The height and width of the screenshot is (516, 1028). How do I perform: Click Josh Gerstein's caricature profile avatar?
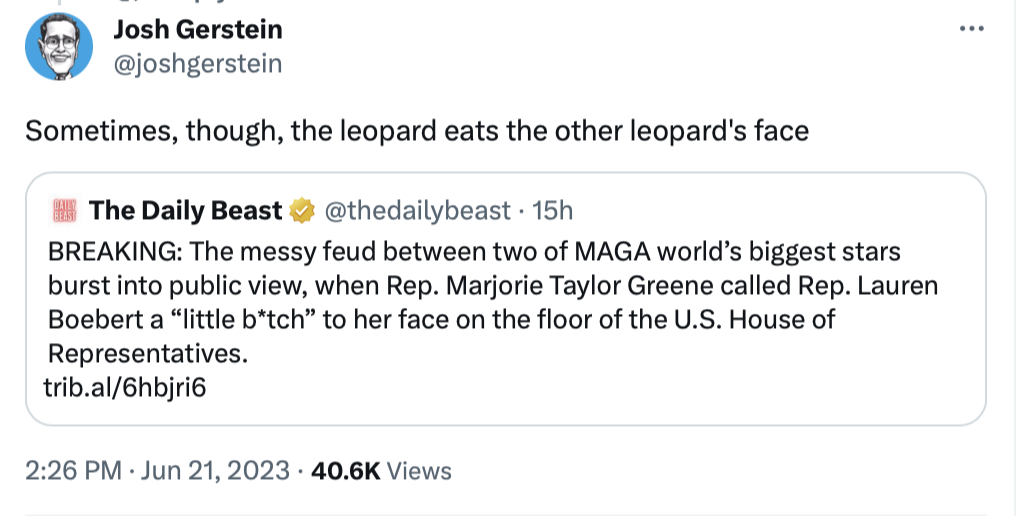pos(59,47)
